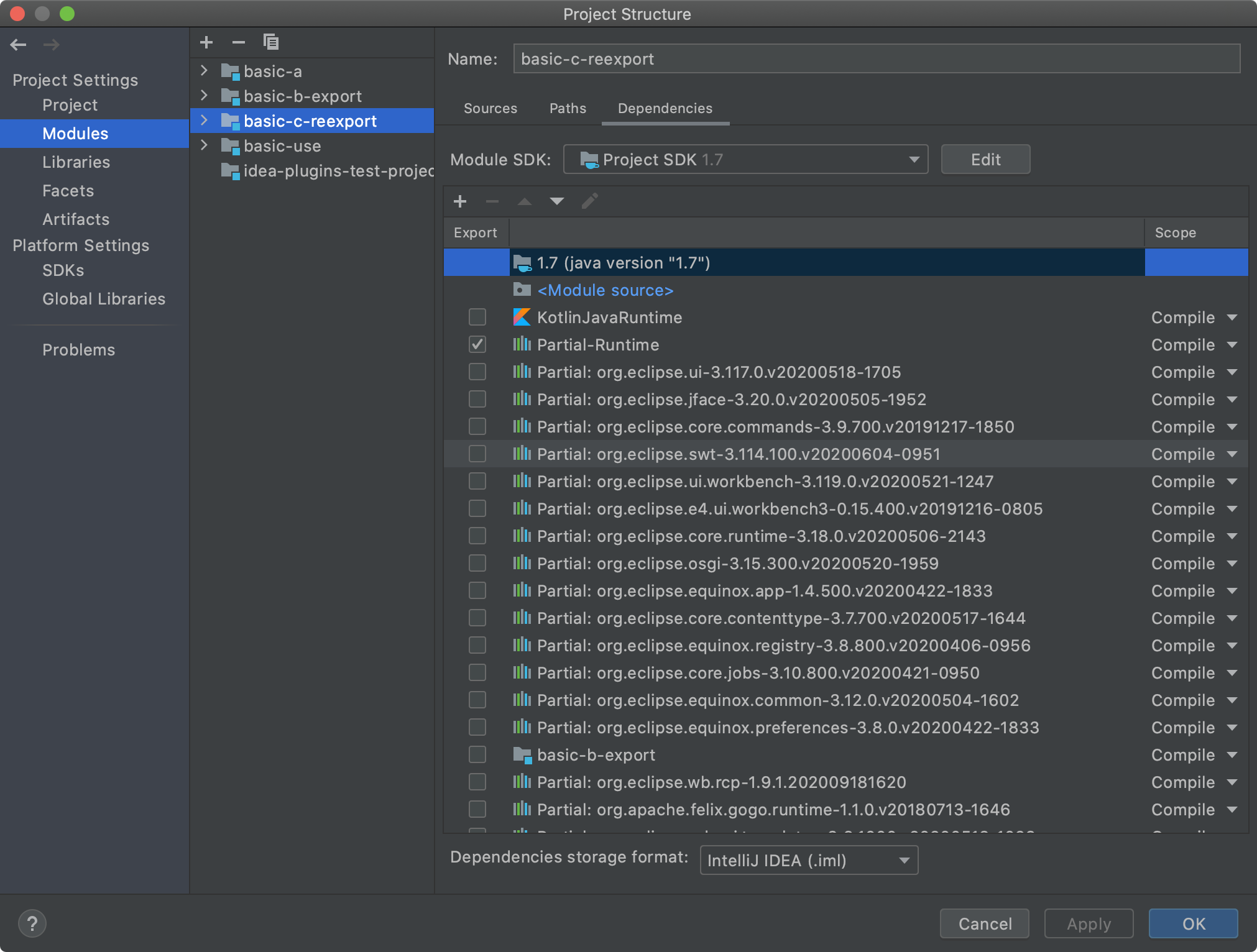Click the basic-use module folder icon
The image size is (1257, 952).
pyautogui.click(x=231, y=147)
